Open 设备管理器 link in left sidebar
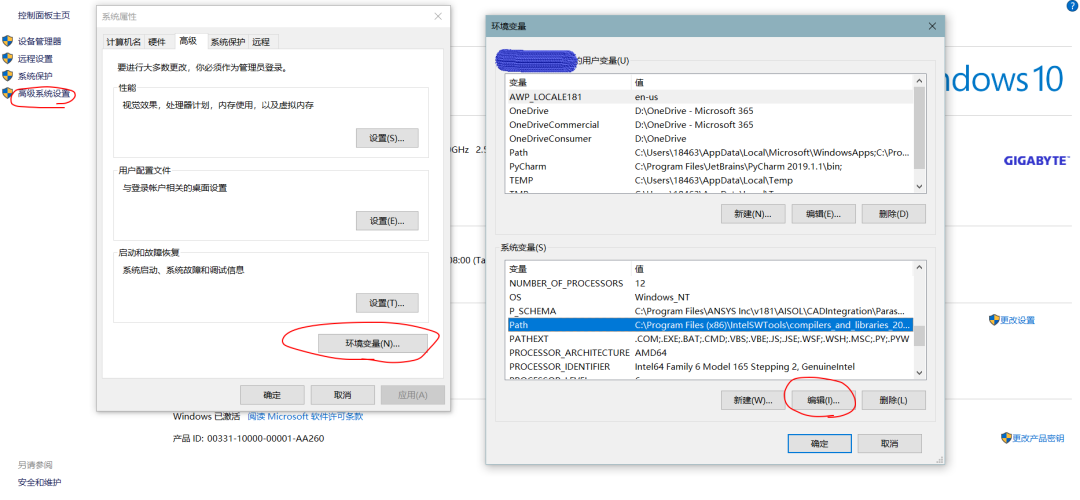The image size is (1080, 500). point(39,41)
